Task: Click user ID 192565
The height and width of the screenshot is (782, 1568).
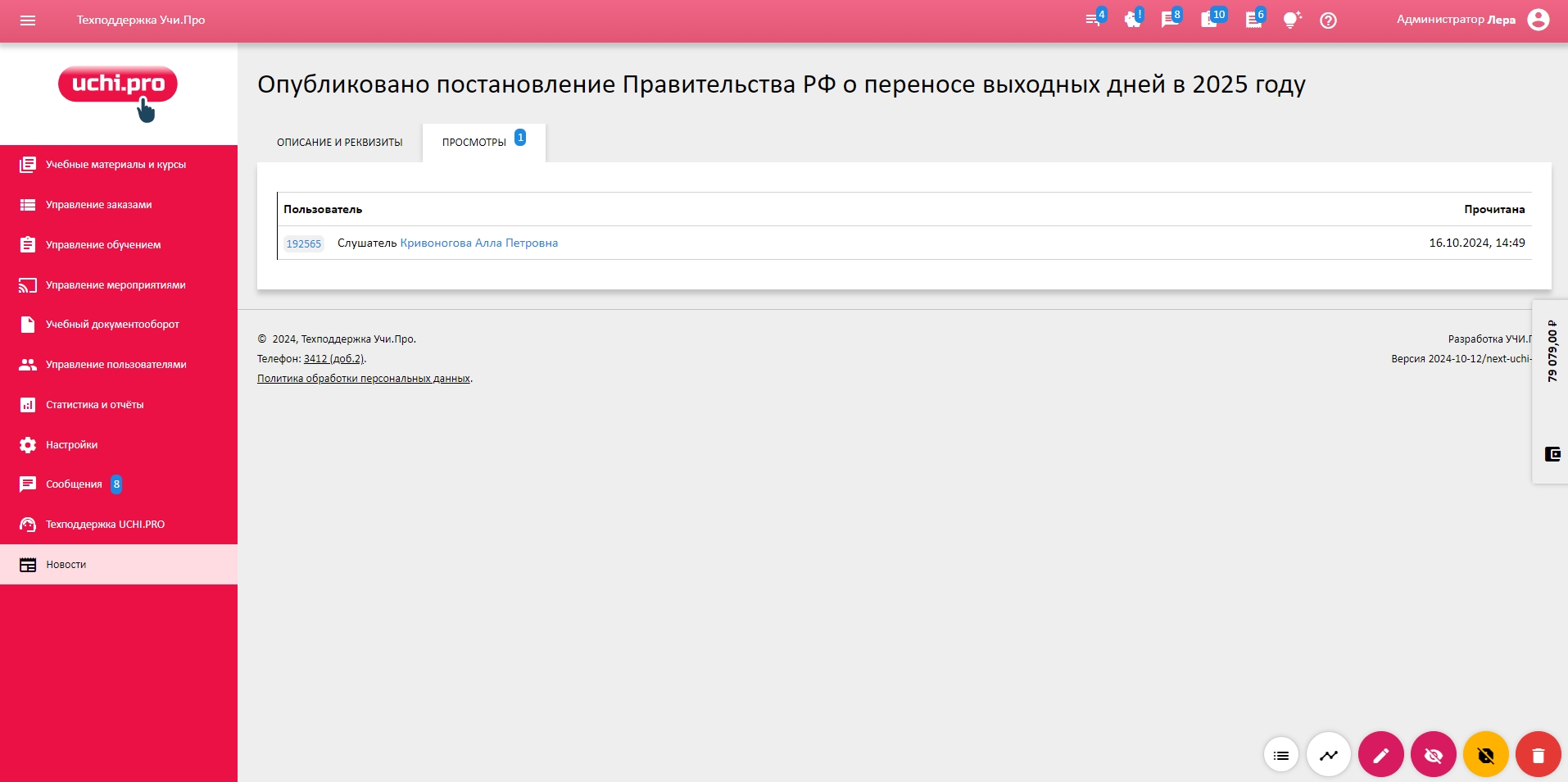Action: pos(304,243)
